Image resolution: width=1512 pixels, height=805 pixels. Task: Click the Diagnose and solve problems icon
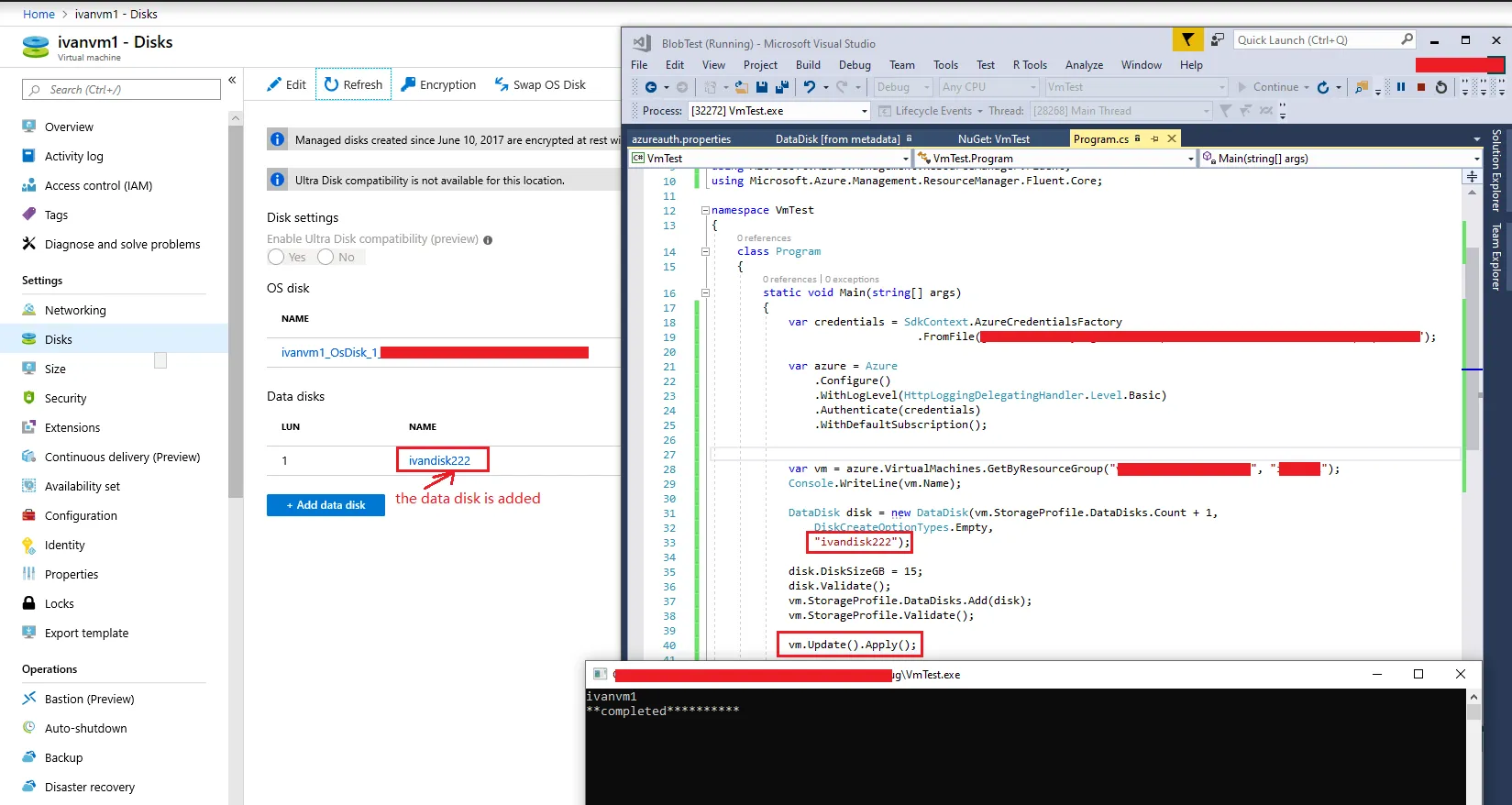coord(29,244)
